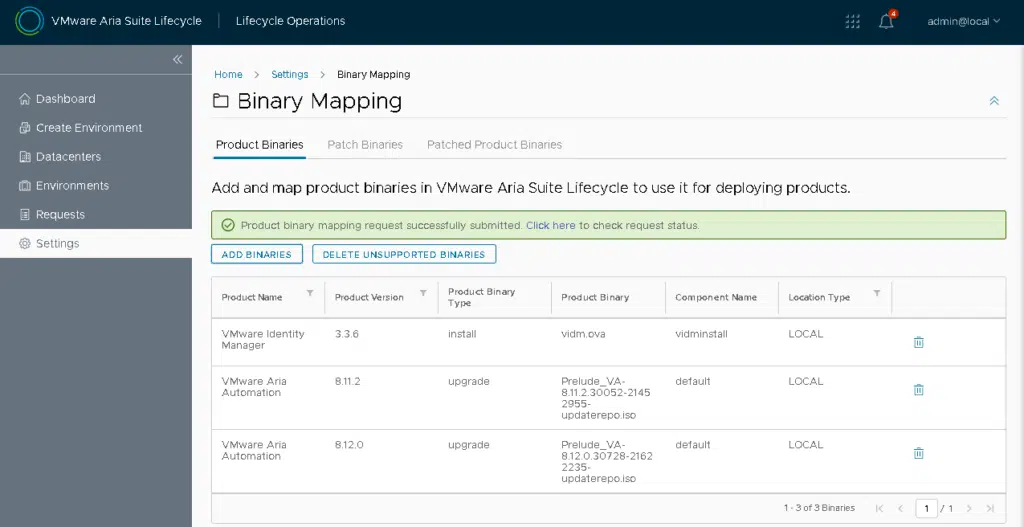Click the '1 - 3 of 3 Binaries' count
Image resolution: width=1024 pixels, height=527 pixels.
tap(819, 508)
